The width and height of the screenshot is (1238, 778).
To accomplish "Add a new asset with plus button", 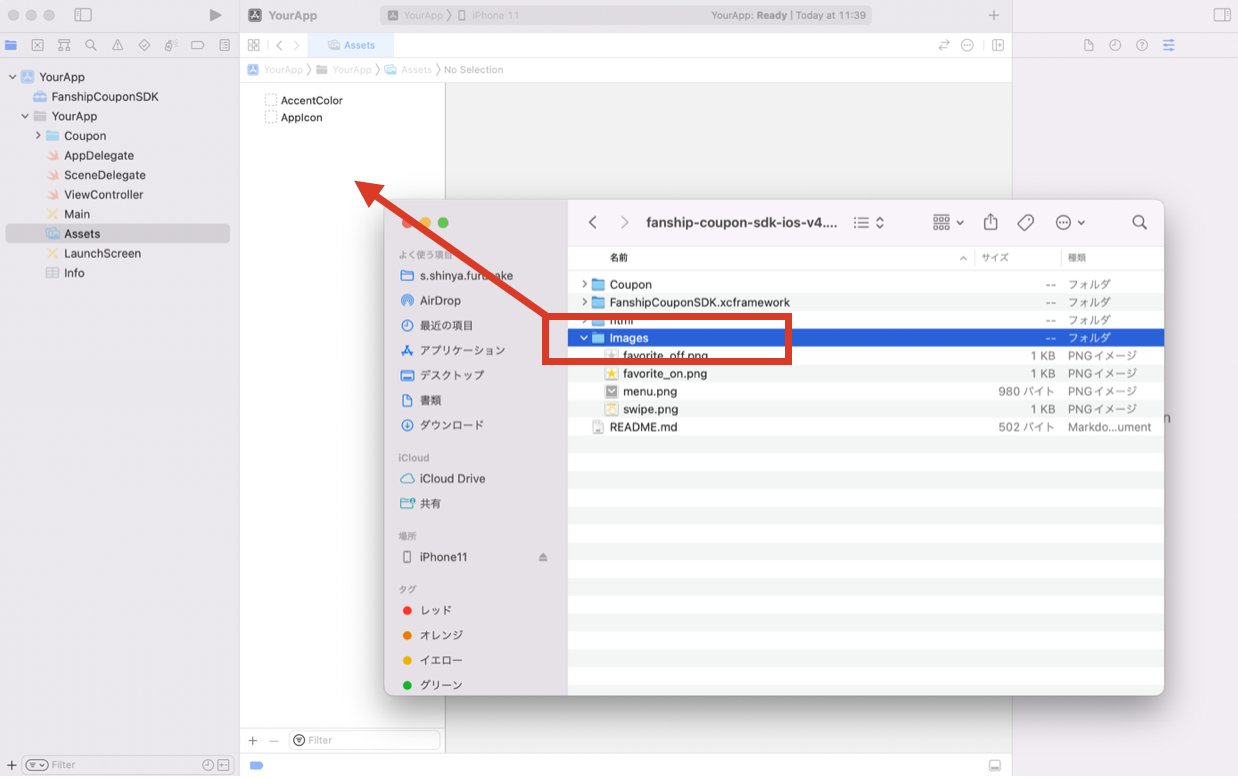I will [x=253, y=741].
